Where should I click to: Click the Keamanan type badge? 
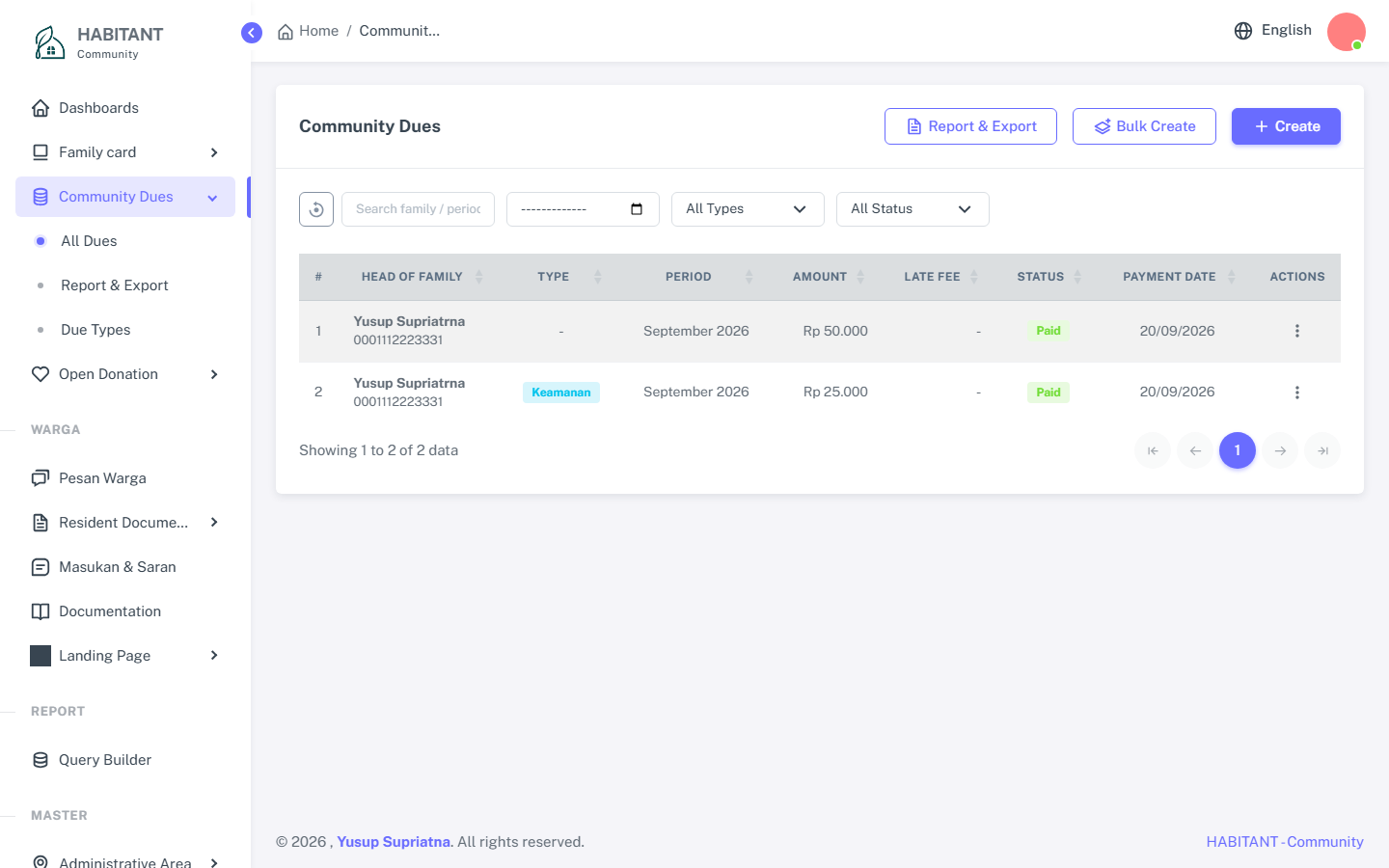pyautogui.click(x=561, y=393)
